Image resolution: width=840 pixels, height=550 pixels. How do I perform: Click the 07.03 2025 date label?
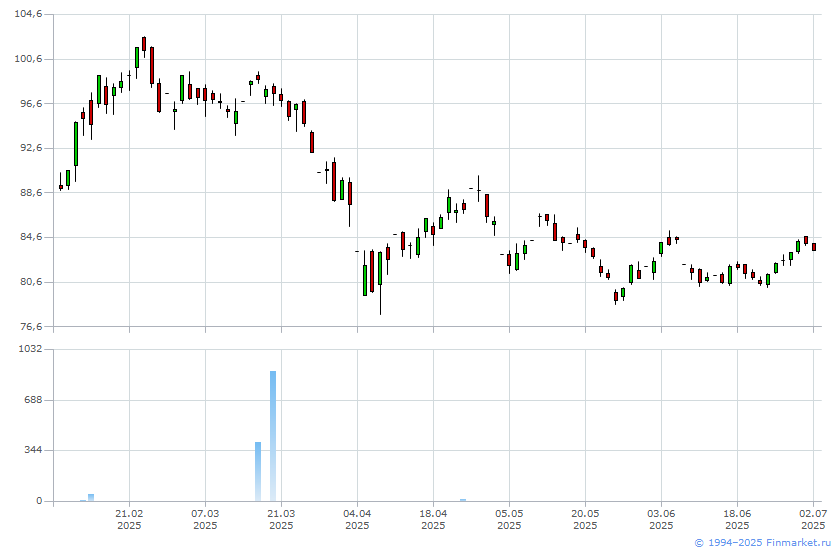205,519
